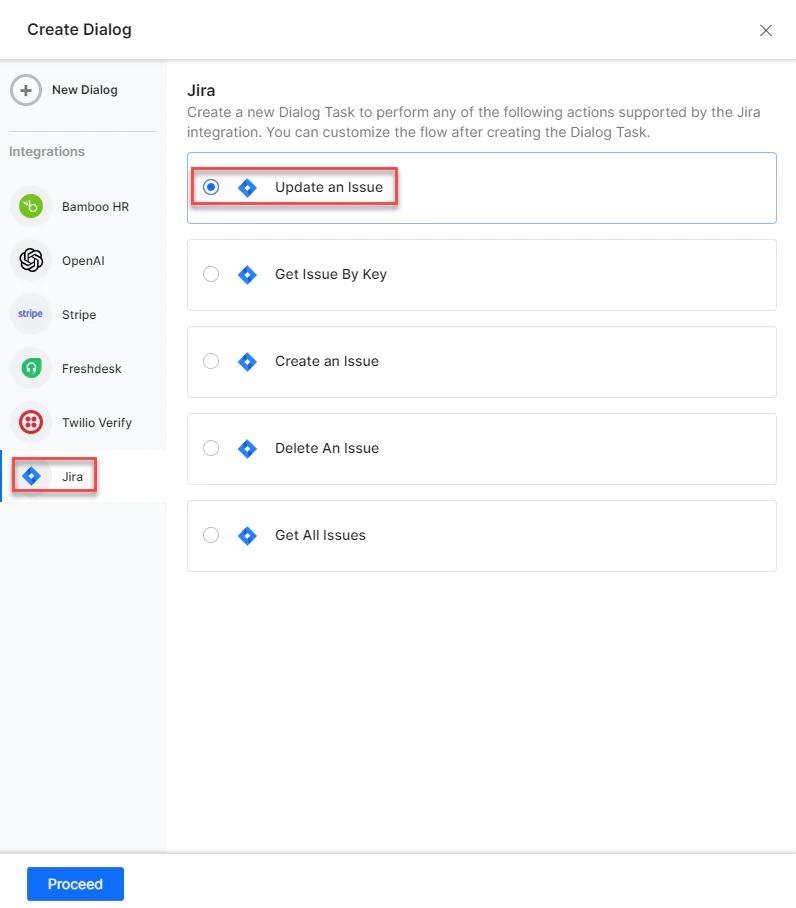Open the Stripe integration
Image resolution: width=796 pixels, height=908 pixels.
[x=30, y=314]
